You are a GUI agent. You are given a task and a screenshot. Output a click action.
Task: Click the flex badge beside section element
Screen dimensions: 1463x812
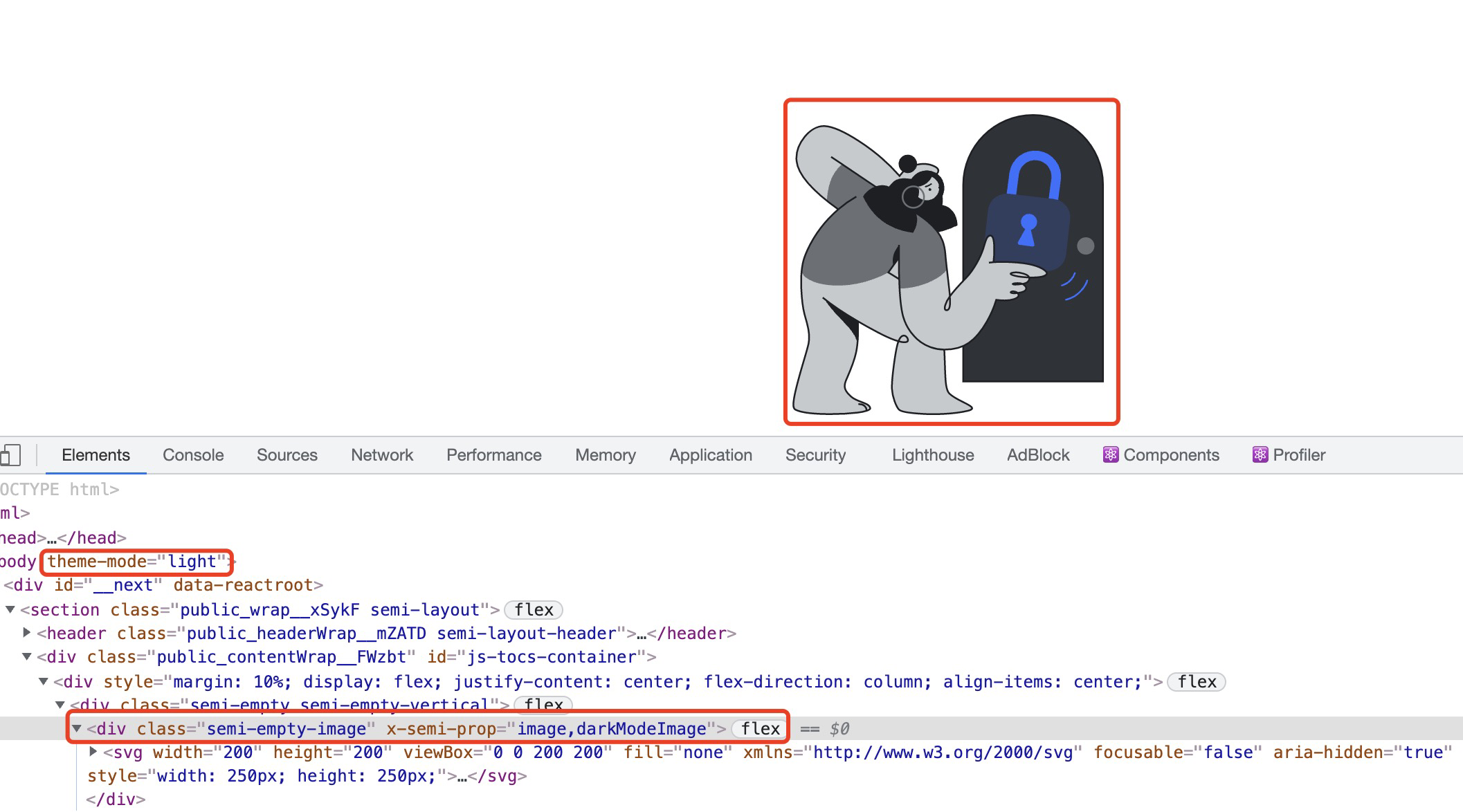click(x=533, y=610)
